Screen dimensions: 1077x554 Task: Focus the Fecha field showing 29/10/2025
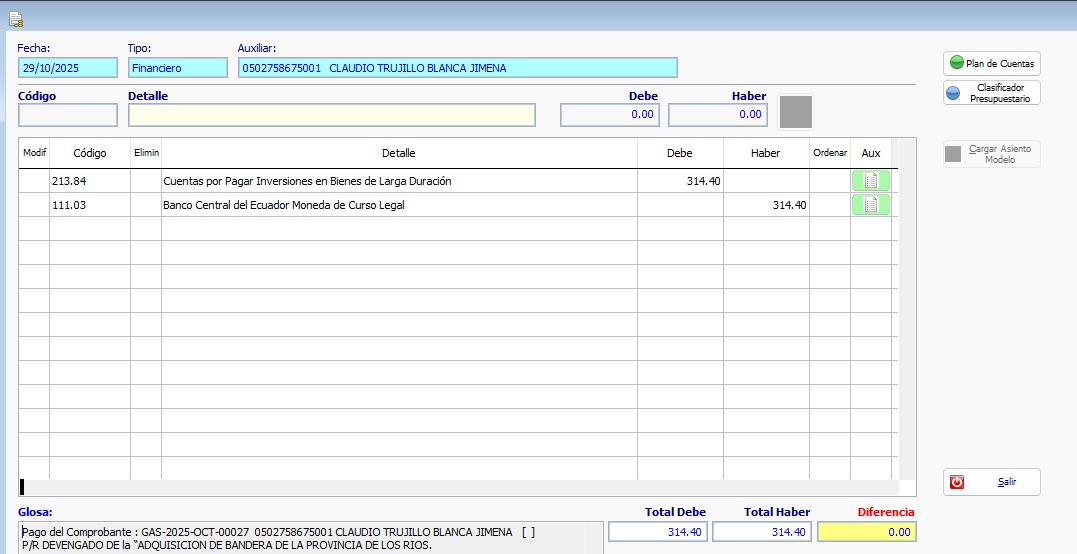68,68
